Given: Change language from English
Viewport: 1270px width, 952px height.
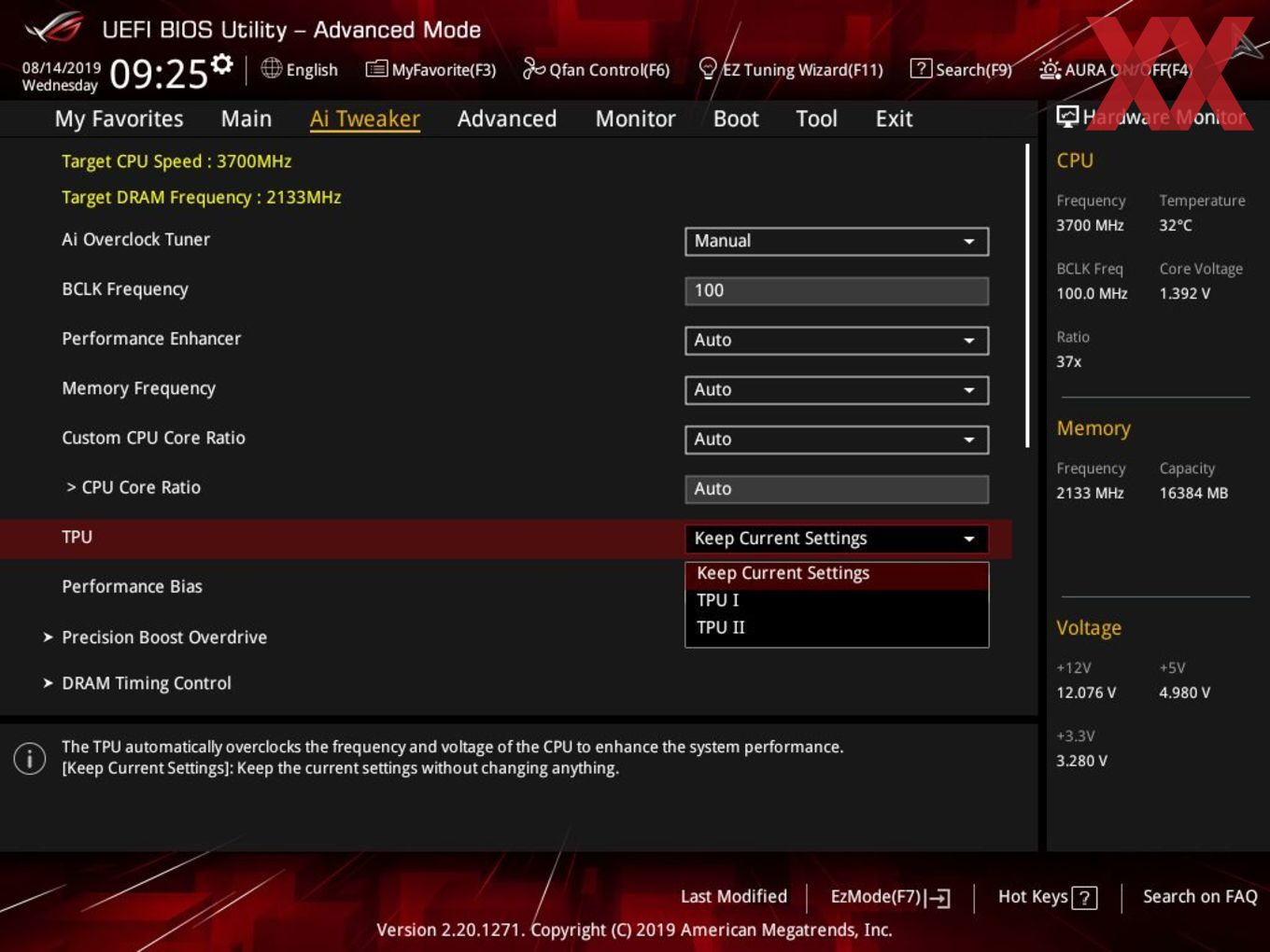Looking at the screenshot, I should 300,69.
